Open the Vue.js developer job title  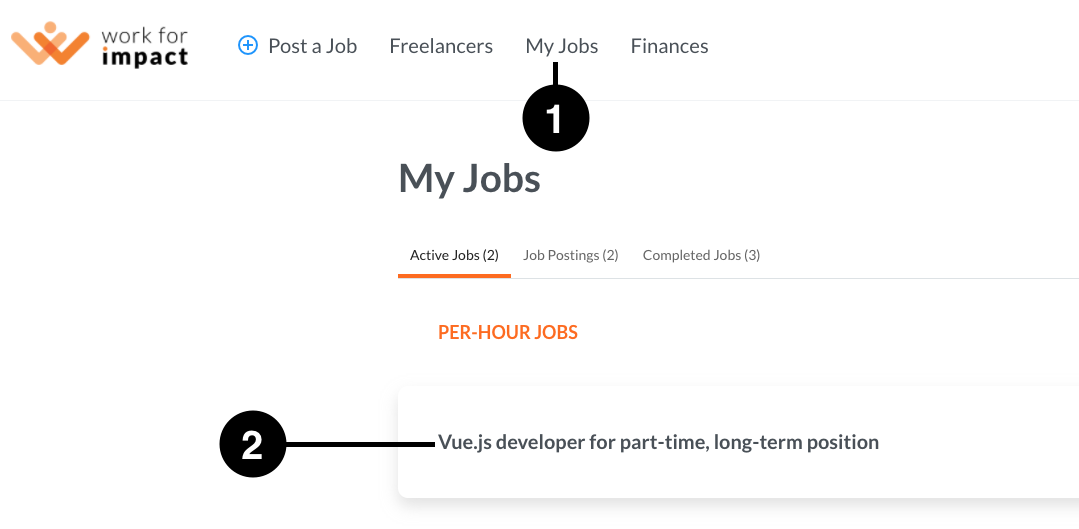pos(659,442)
